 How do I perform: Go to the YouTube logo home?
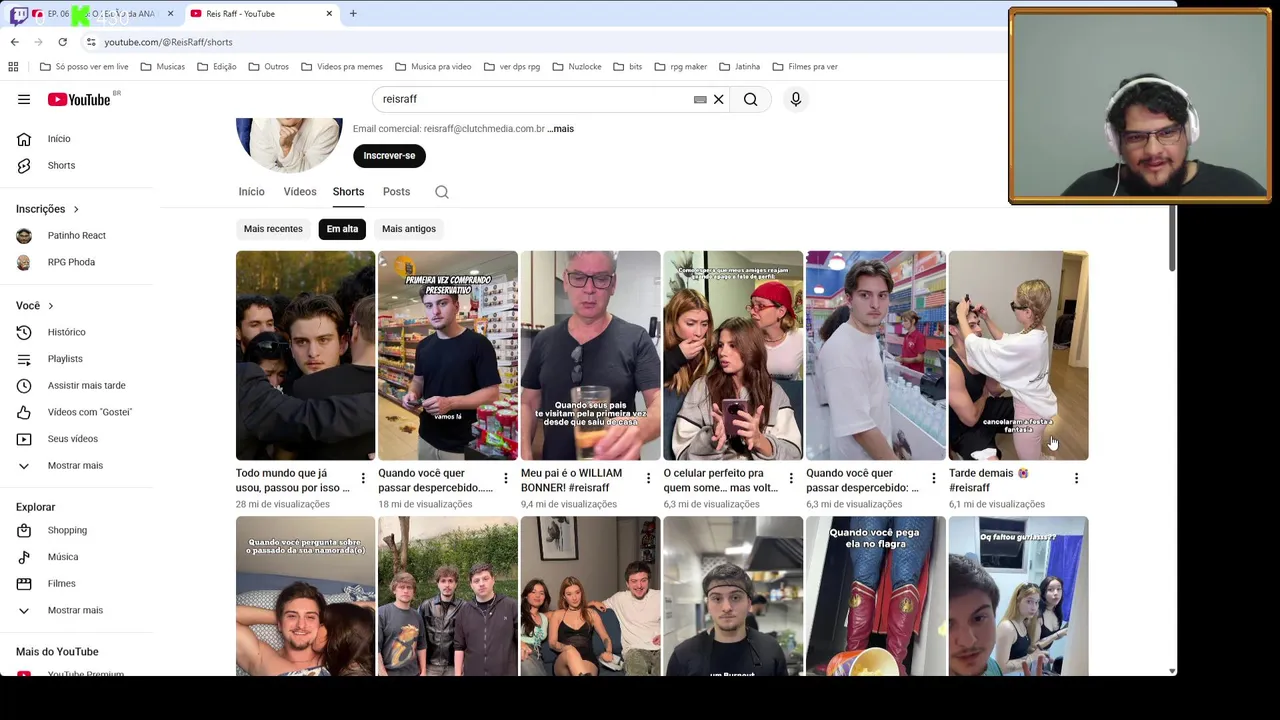(x=79, y=99)
